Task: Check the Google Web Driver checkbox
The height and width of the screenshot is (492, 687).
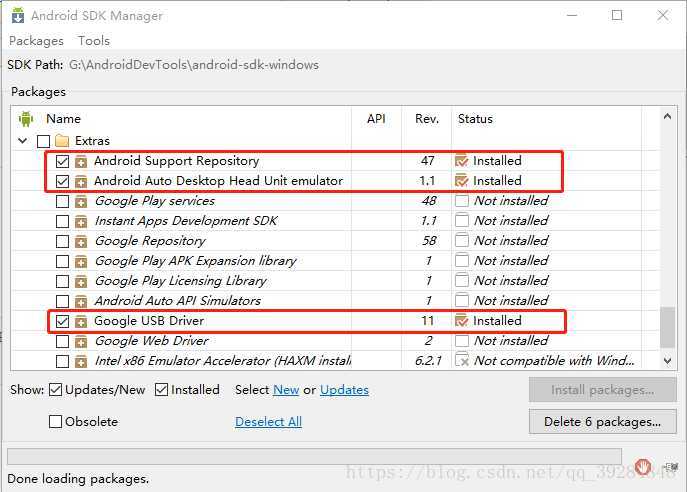Action: pyautogui.click(x=62, y=341)
